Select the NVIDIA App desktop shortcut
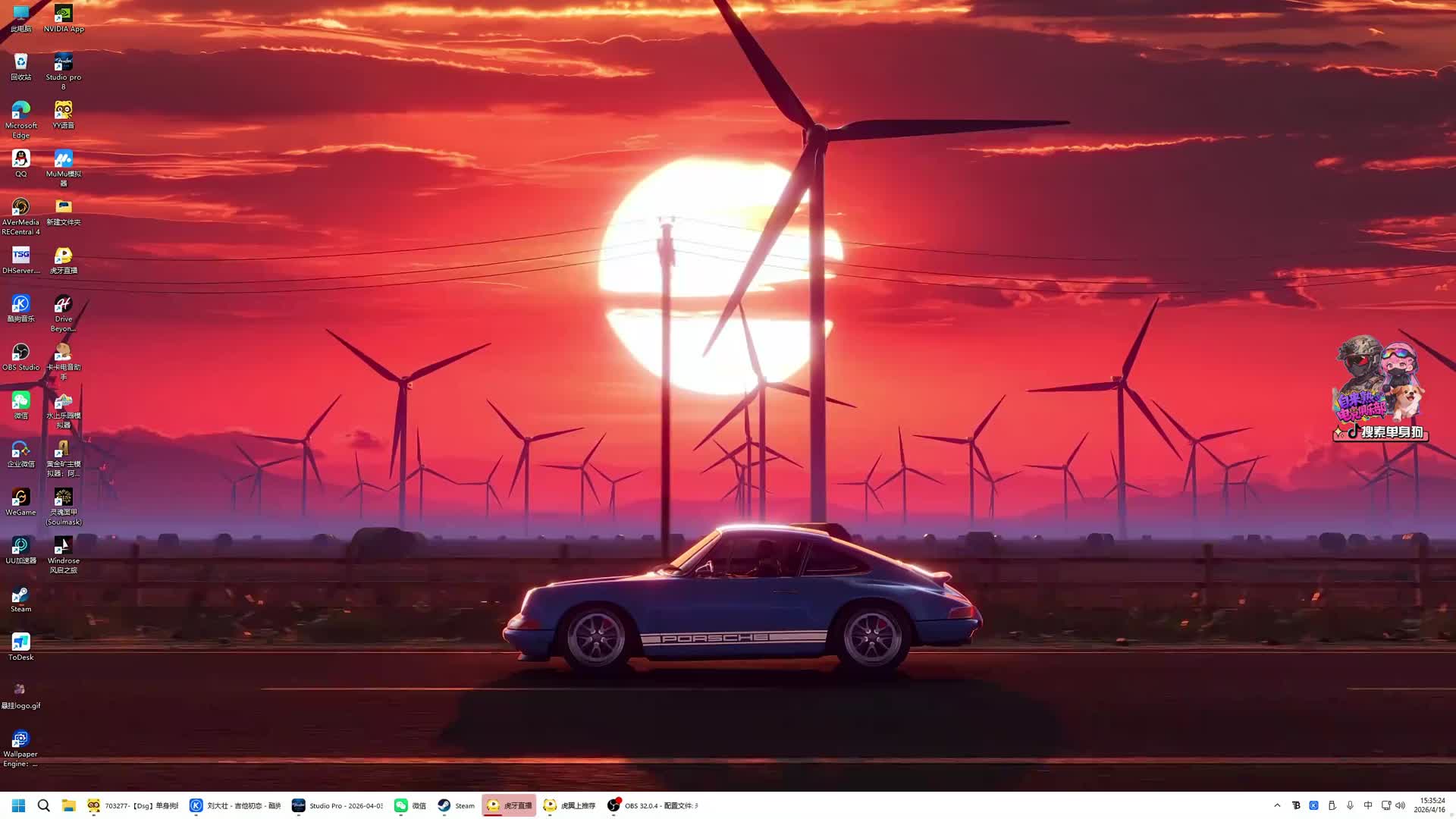1456x819 pixels. point(64,15)
